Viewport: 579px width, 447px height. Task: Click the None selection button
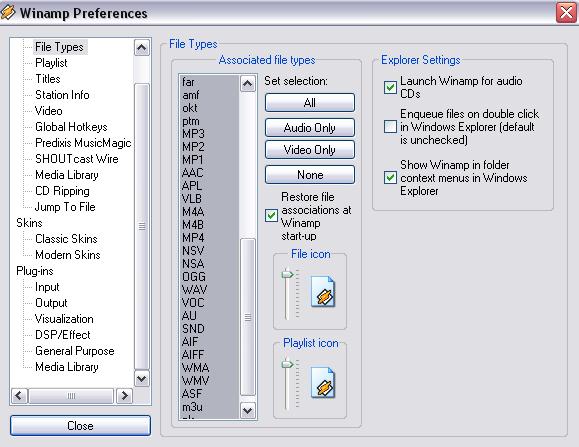tap(310, 175)
